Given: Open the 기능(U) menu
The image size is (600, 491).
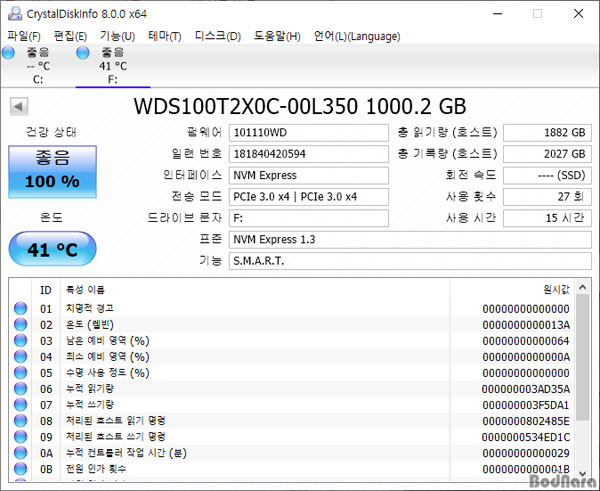Looking at the screenshot, I should 117,36.
